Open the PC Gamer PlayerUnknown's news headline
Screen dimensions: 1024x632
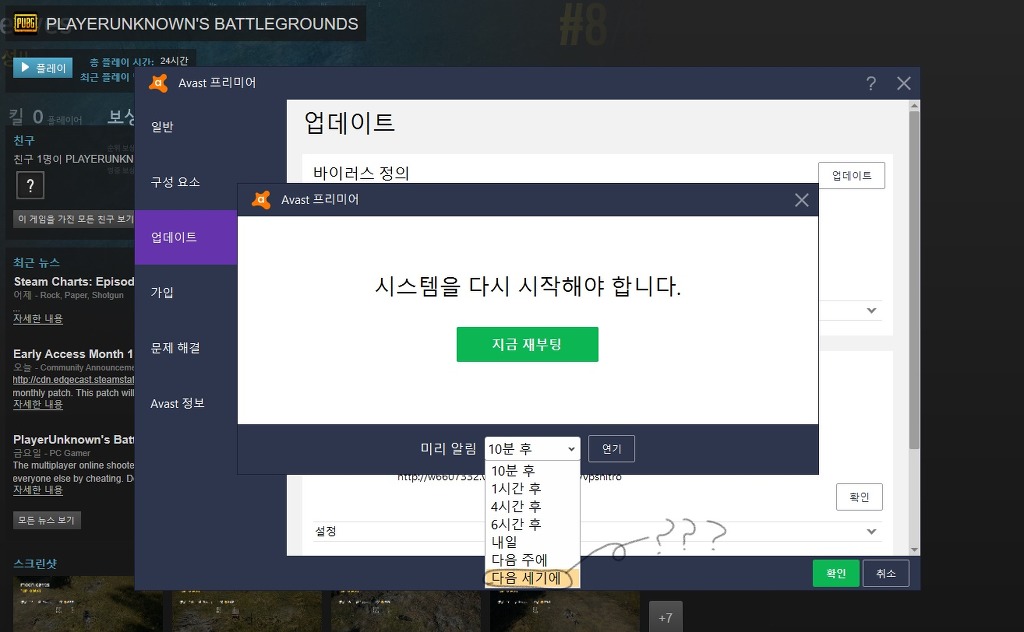[73, 439]
